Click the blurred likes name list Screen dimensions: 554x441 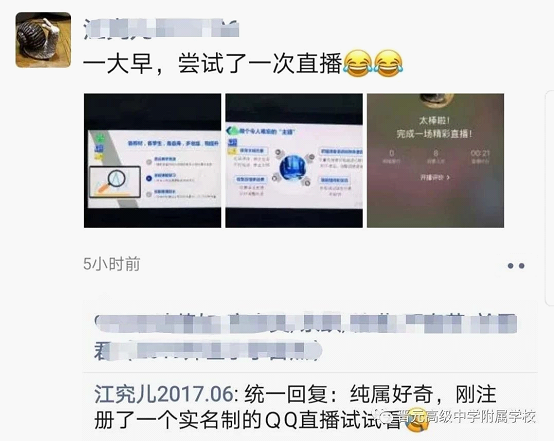tap(306, 337)
